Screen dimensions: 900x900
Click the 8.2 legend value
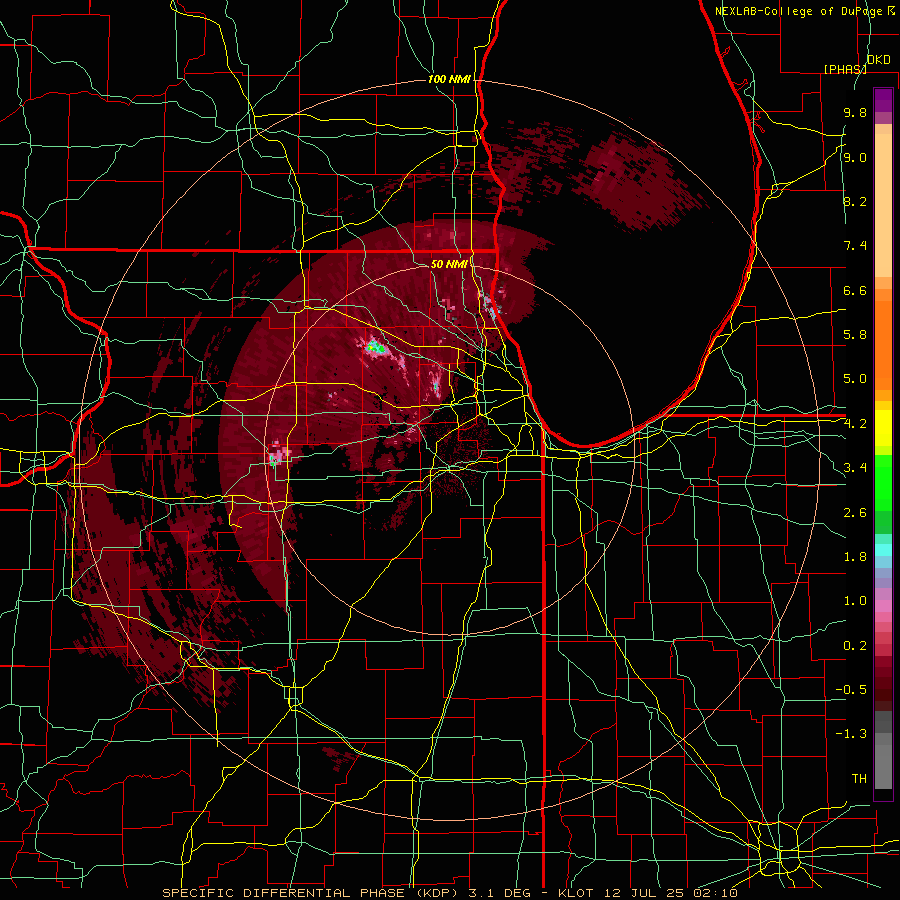tap(855, 201)
